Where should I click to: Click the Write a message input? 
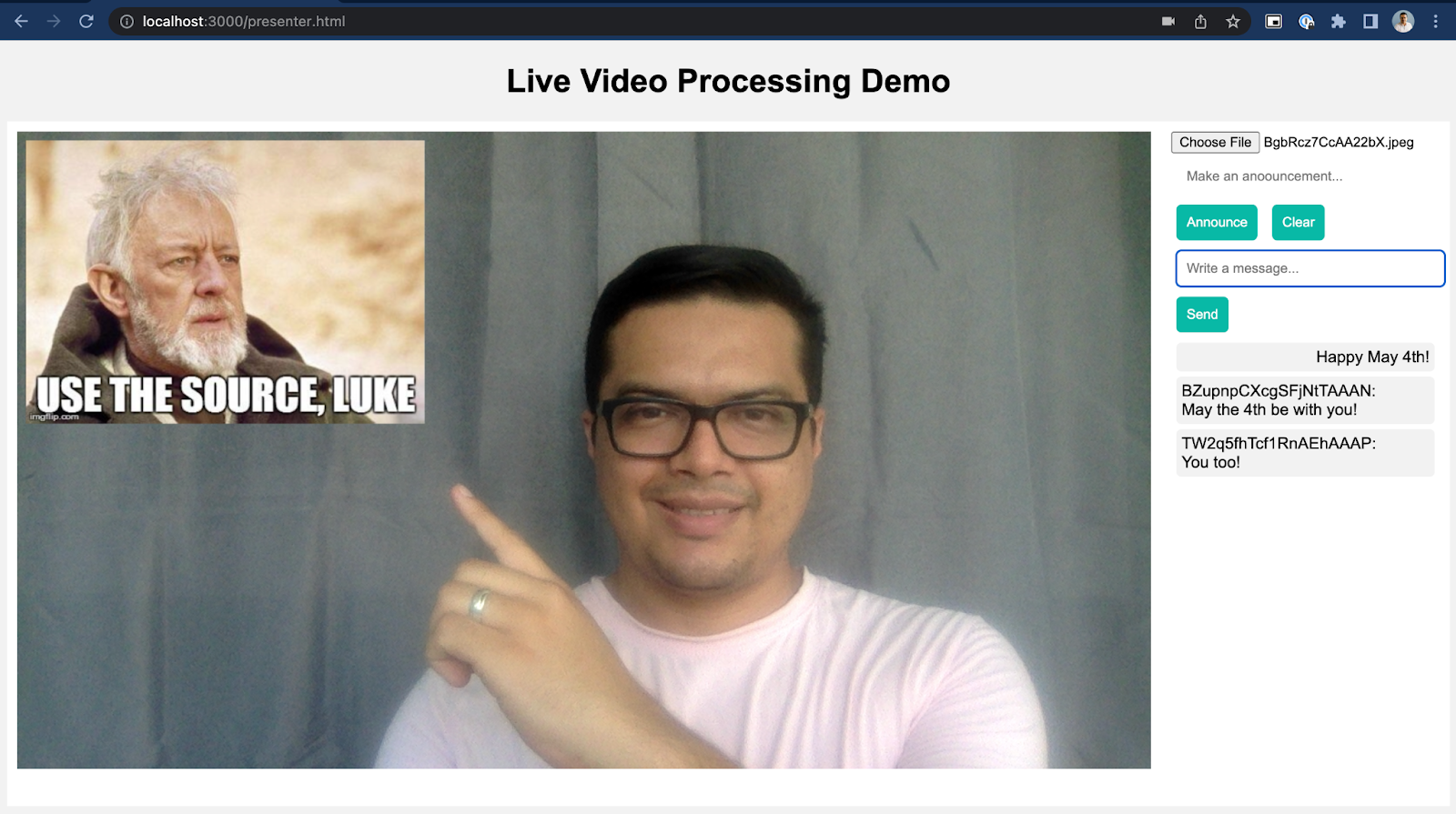[1309, 268]
